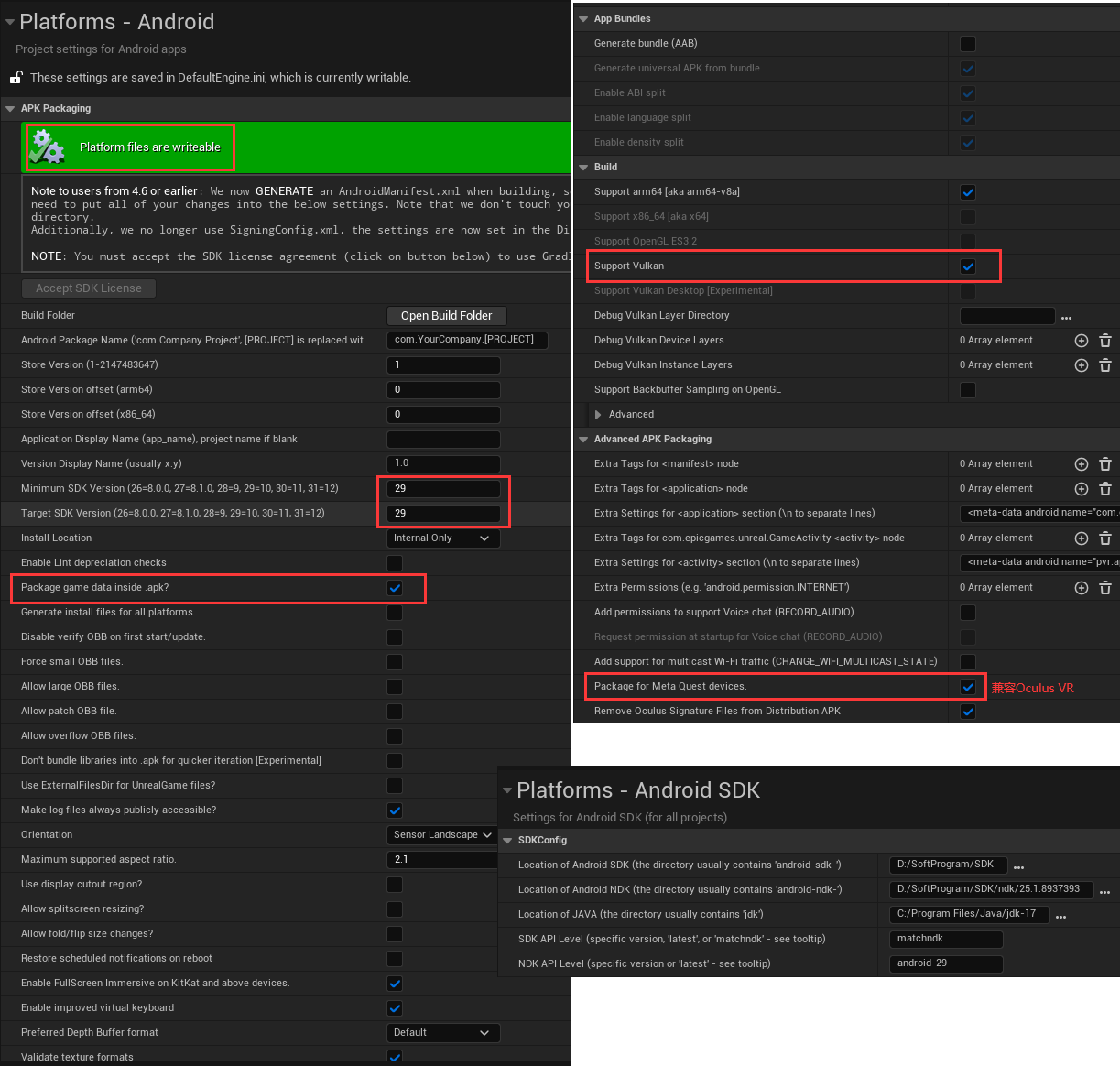The image size is (1120, 1066).
Task: Enable Generate install files for all platforms
Action: (395, 613)
